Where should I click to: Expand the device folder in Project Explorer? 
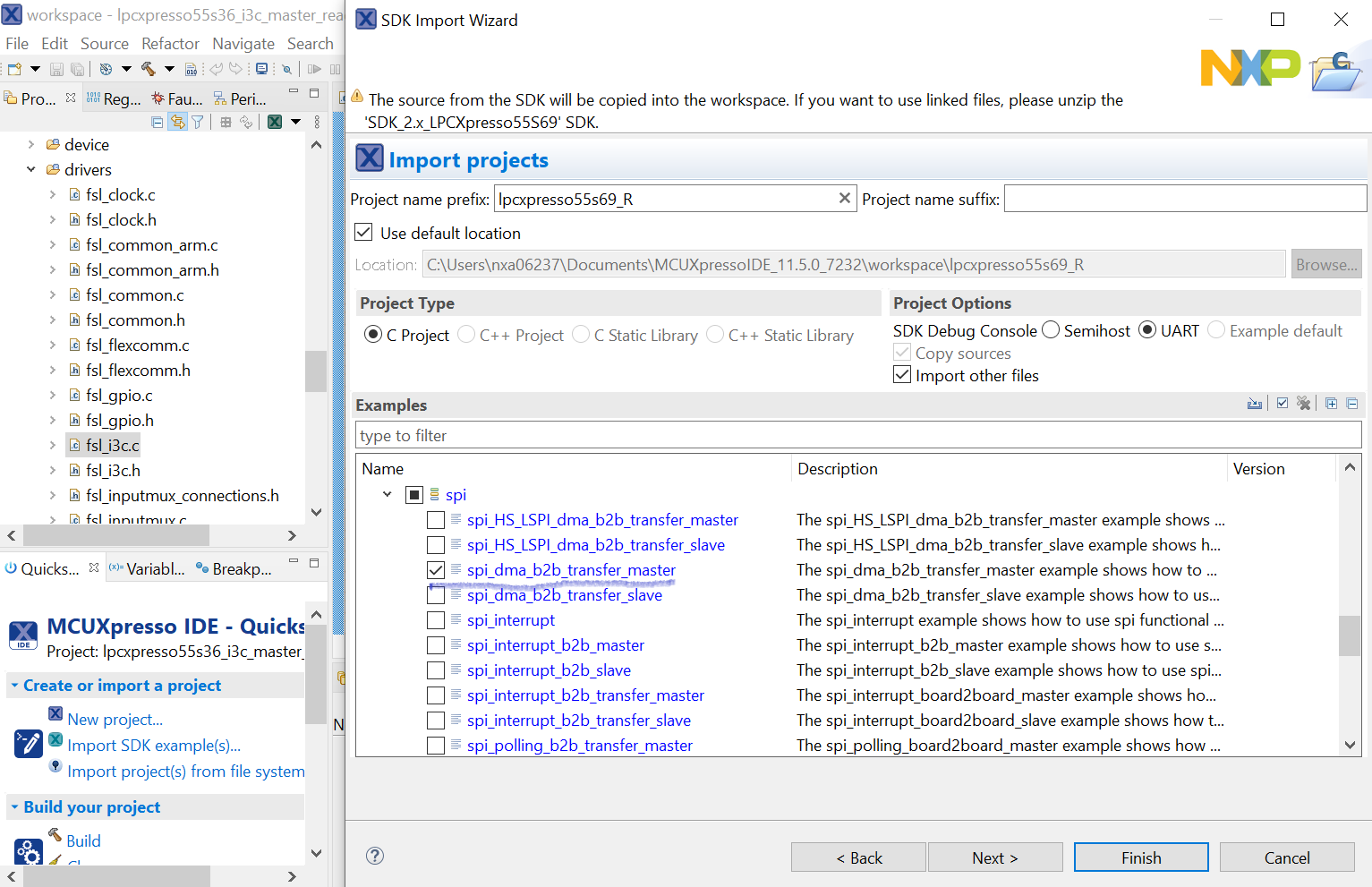30,144
